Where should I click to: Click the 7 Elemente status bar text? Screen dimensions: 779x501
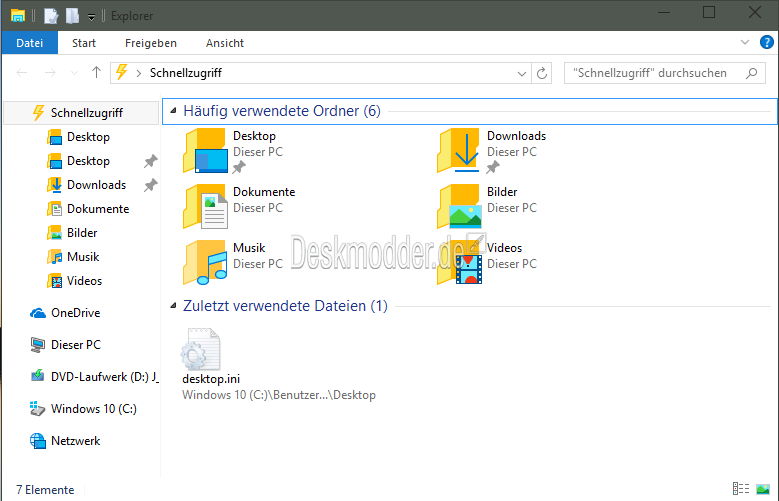point(45,490)
